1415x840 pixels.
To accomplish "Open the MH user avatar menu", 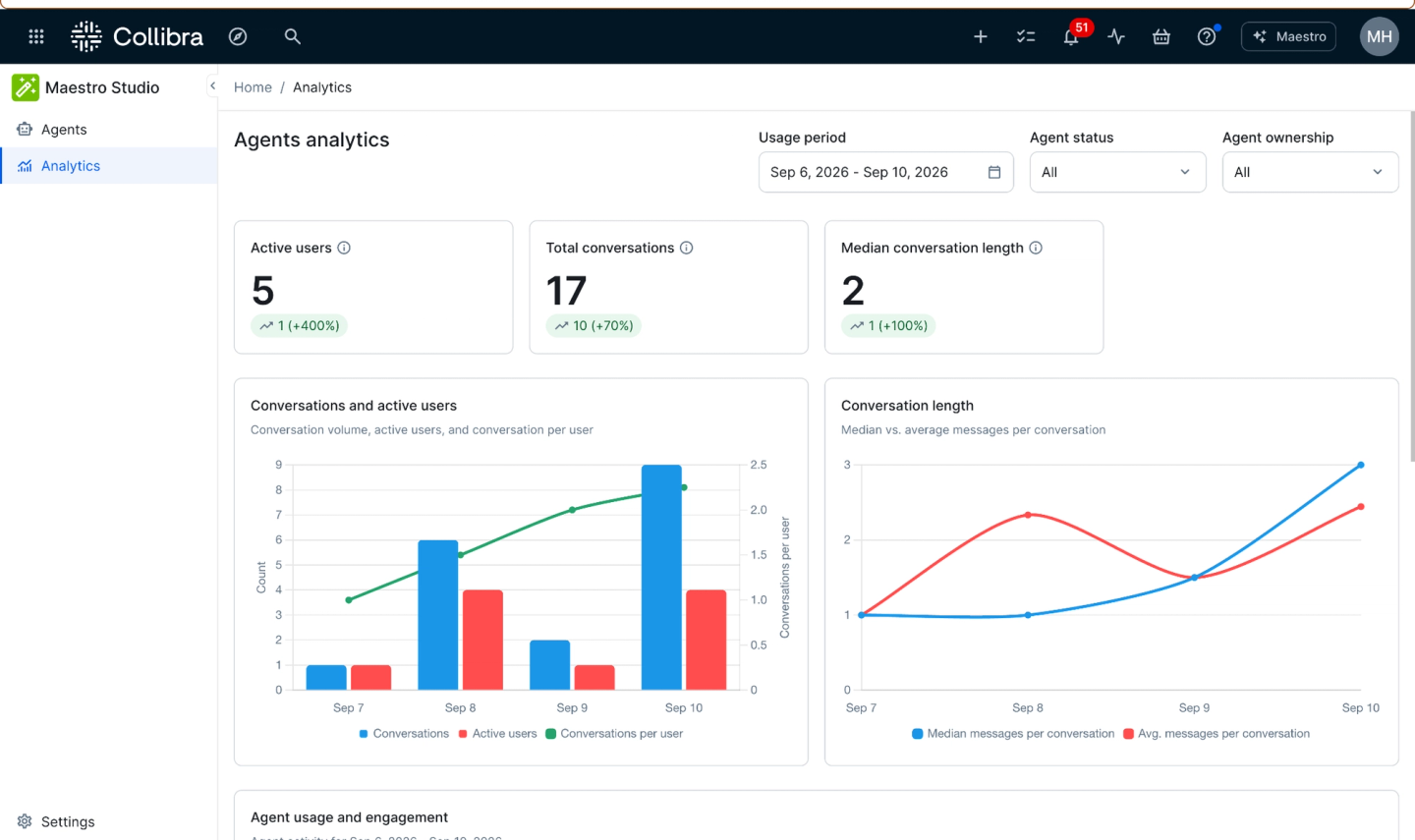I will point(1379,36).
